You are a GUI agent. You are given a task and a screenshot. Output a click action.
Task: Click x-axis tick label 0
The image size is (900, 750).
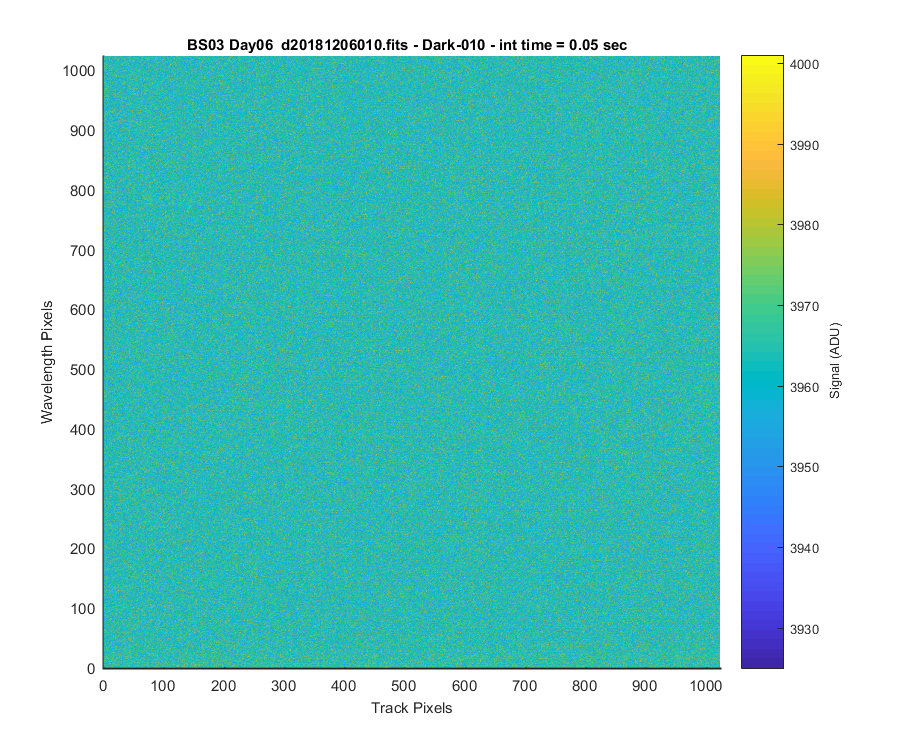[103, 686]
